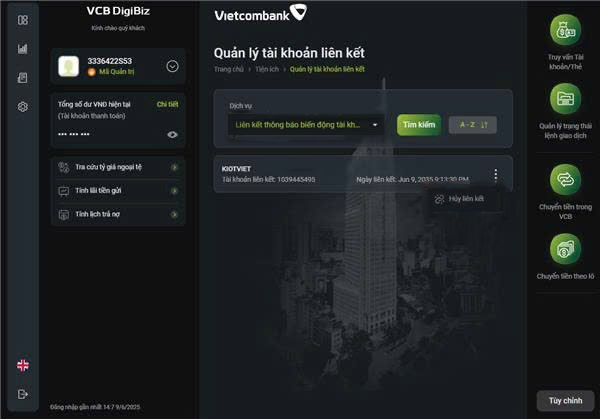600x419 pixels.
Task: Open the dashboard icon in left sidebar
Action: pos(23,20)
